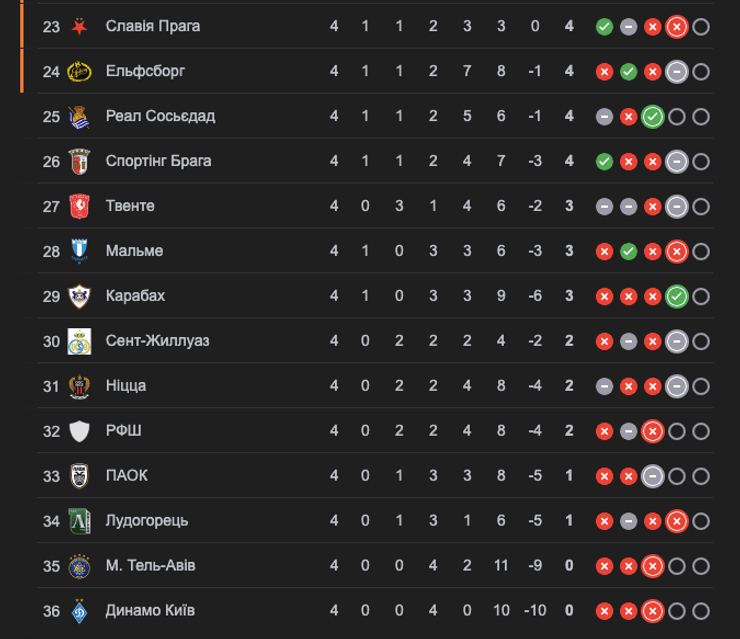
Task: Click the Мальме club crest
Action: 79,251
